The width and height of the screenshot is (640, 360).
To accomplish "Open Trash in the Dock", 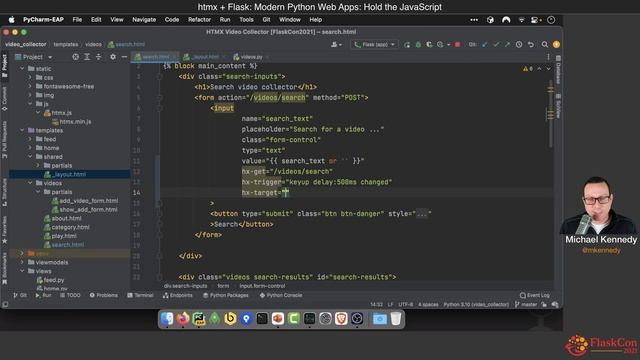I will 396,319.
